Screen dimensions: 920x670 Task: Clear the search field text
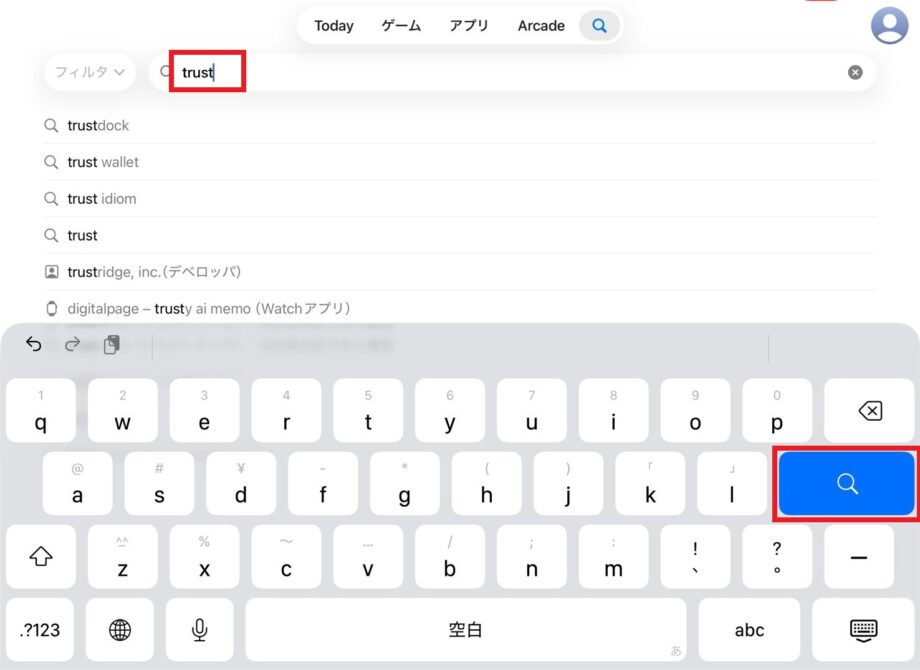coord(855,72)
